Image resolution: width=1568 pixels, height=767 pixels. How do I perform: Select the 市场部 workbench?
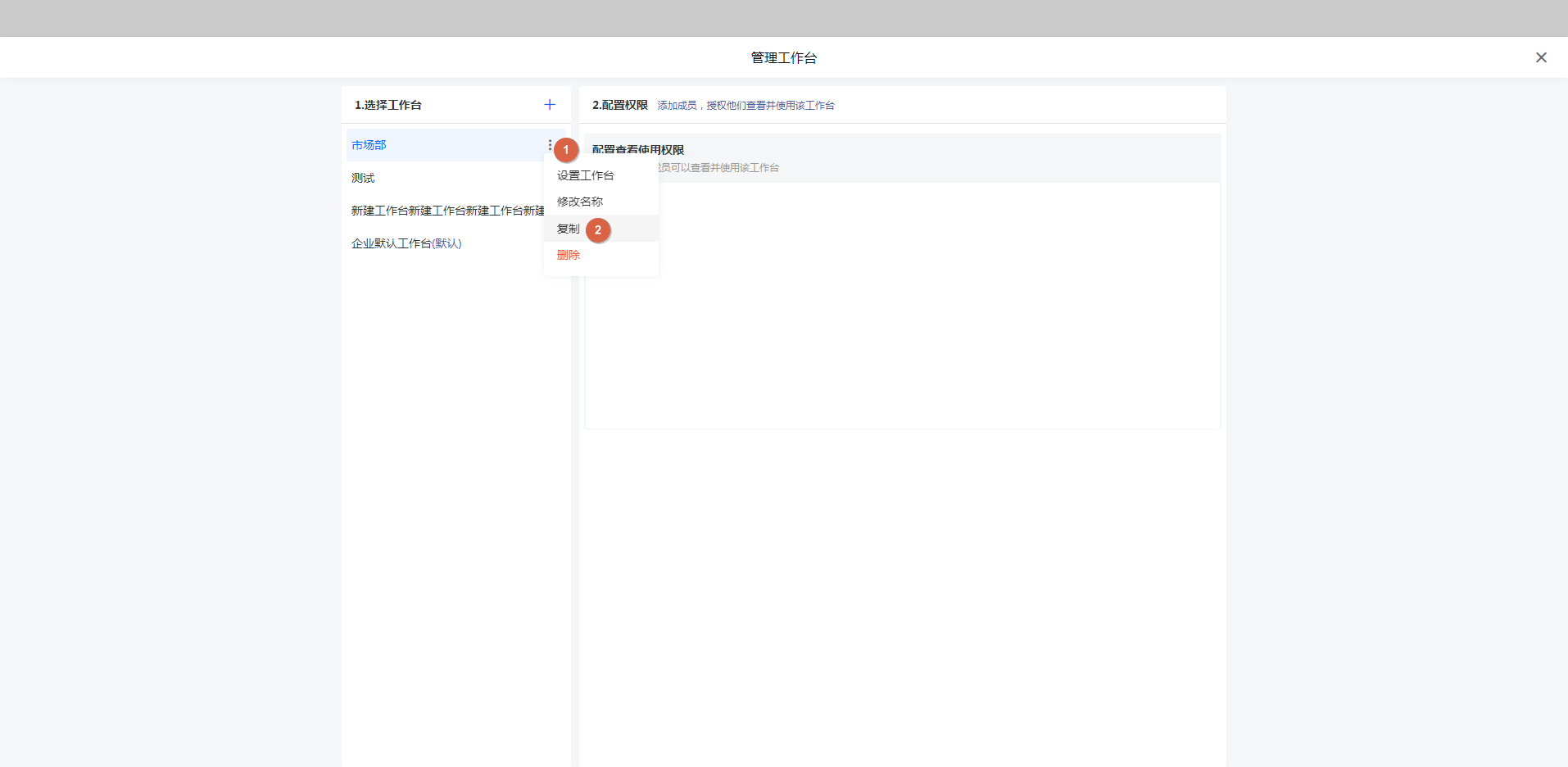(369, 145)
